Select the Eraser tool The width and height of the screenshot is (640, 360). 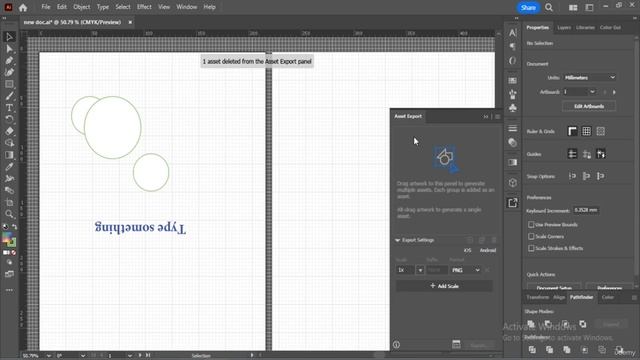[9, 131]
